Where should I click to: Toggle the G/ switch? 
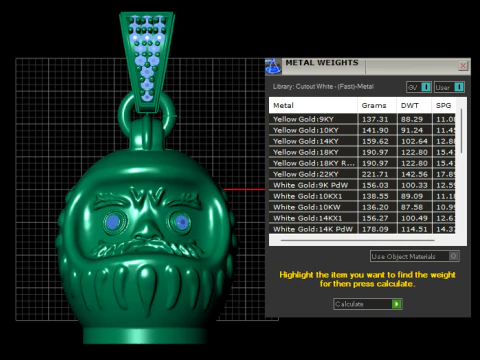tap(419, 87)
